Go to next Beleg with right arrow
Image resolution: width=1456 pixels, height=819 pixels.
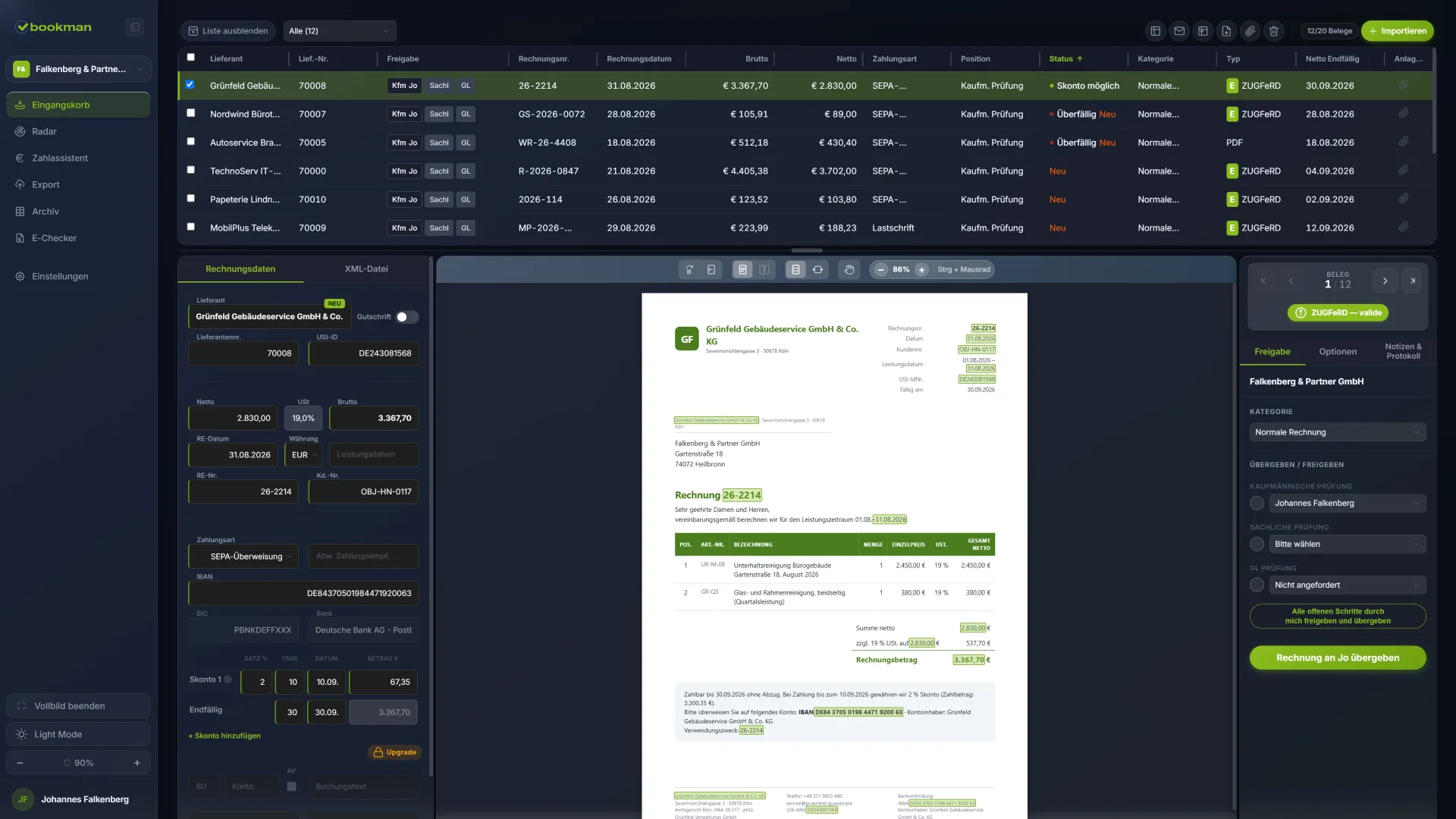click(x=1385, y=281)
